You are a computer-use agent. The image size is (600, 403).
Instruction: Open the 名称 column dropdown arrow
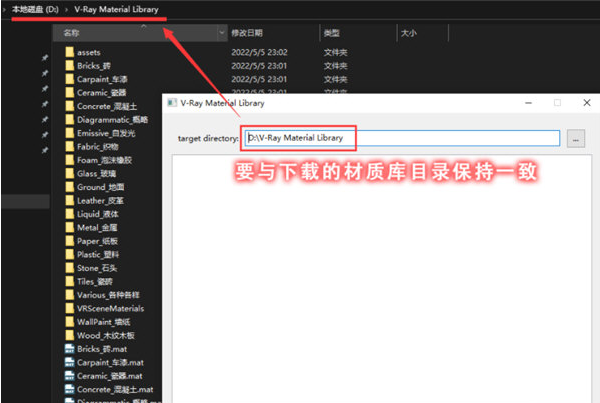click(222, 33)
